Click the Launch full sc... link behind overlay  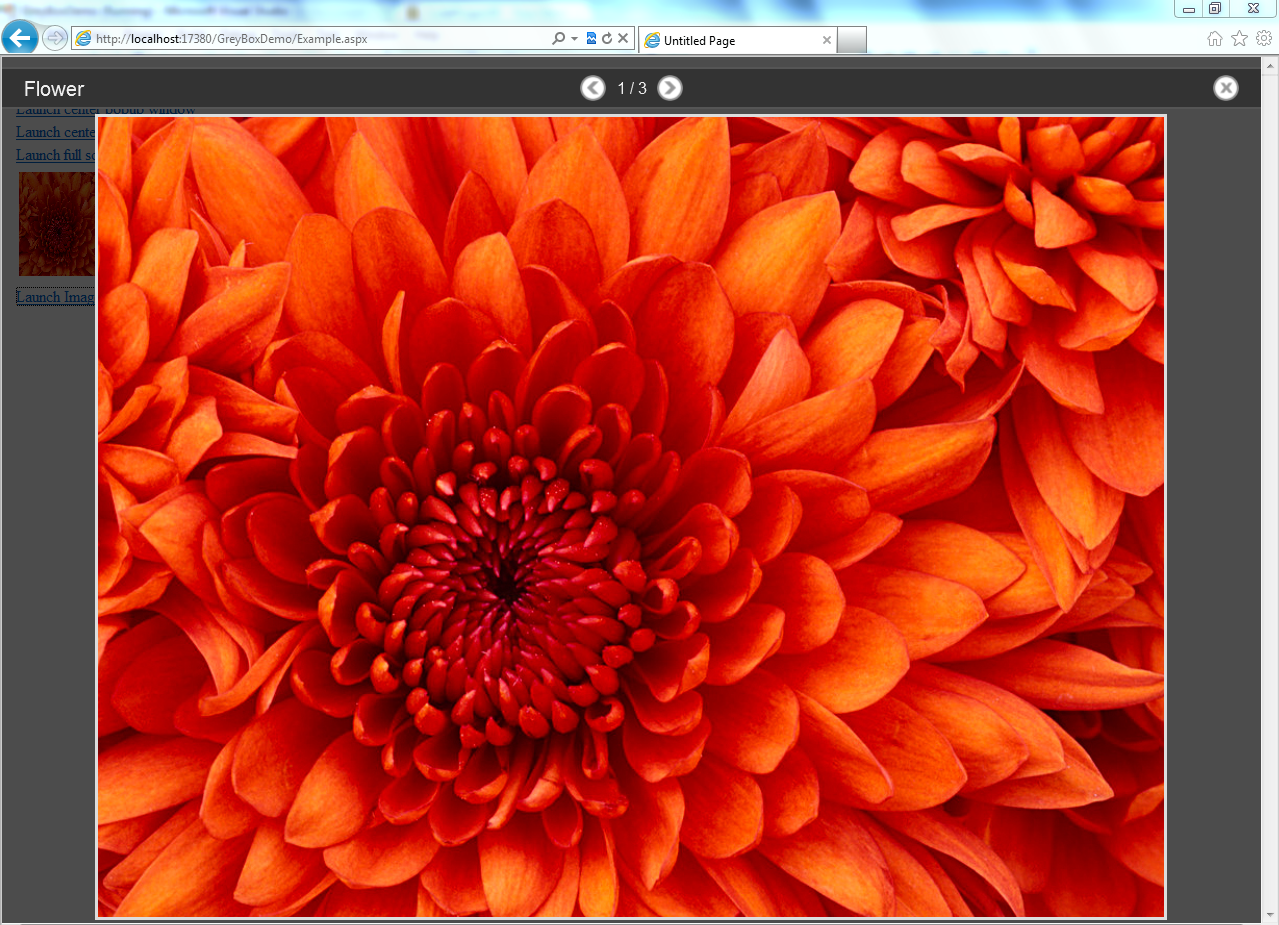tap(56, 155)
